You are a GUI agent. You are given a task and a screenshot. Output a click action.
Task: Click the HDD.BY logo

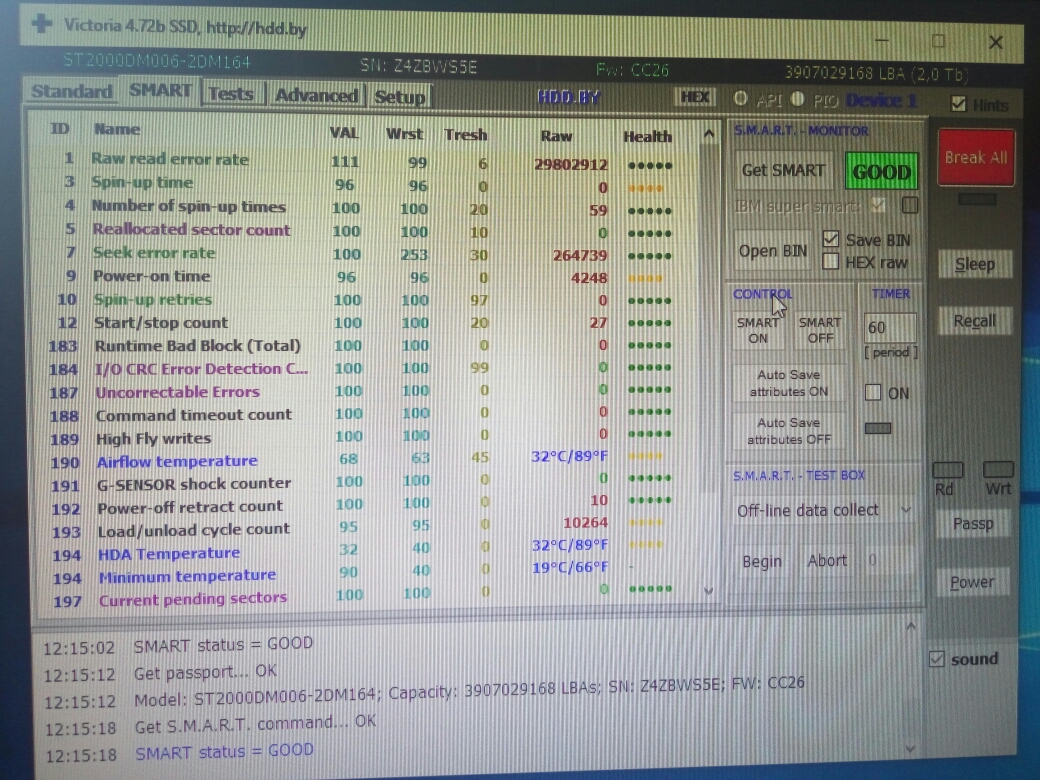click(569, 97)
